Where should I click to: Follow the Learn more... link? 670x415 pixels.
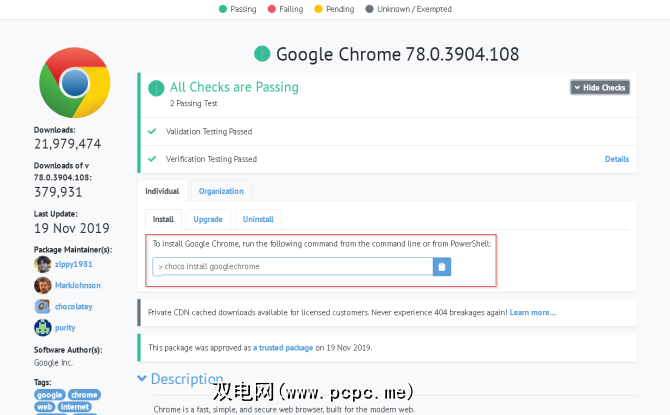point(533,312)
